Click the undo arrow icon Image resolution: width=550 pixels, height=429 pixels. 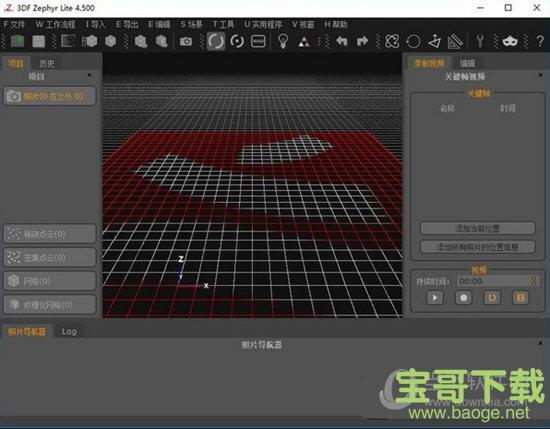[x=341, y=41]
